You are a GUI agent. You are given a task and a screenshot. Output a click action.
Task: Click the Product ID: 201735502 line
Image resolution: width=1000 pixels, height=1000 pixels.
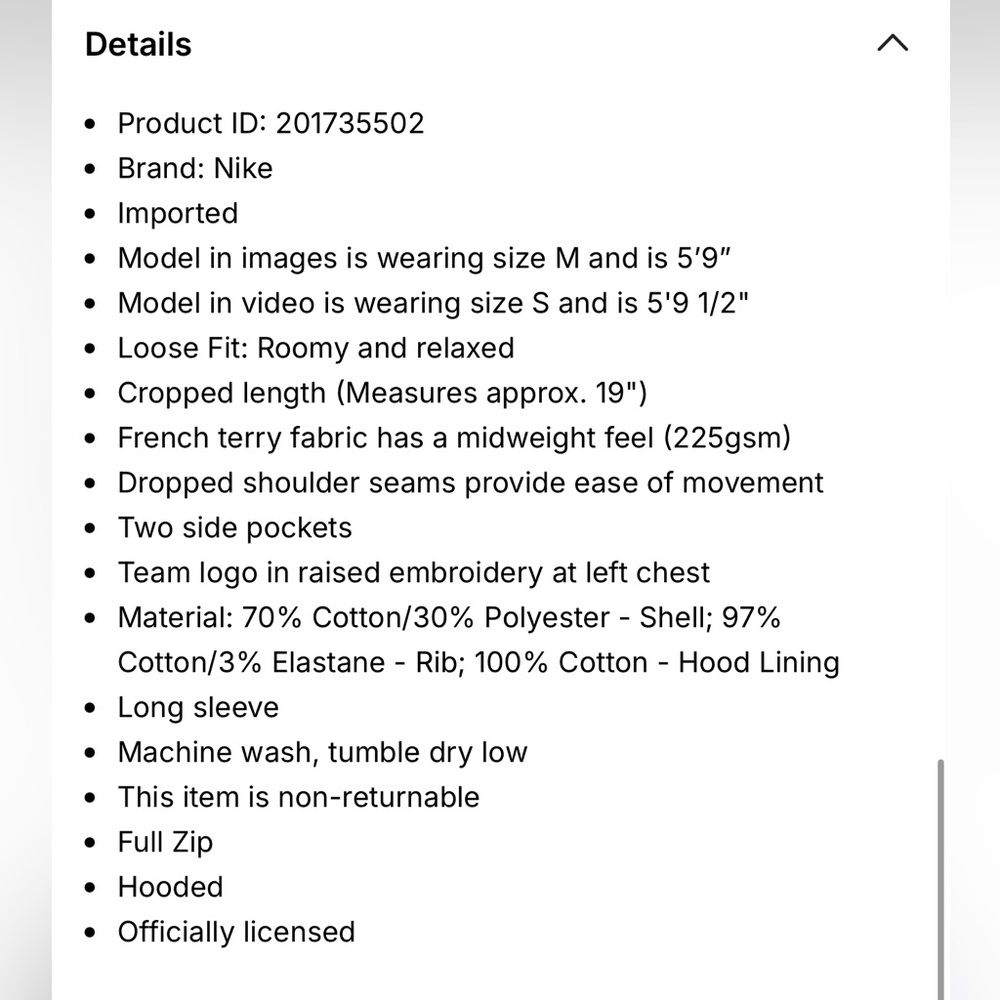tap(271, 123)
